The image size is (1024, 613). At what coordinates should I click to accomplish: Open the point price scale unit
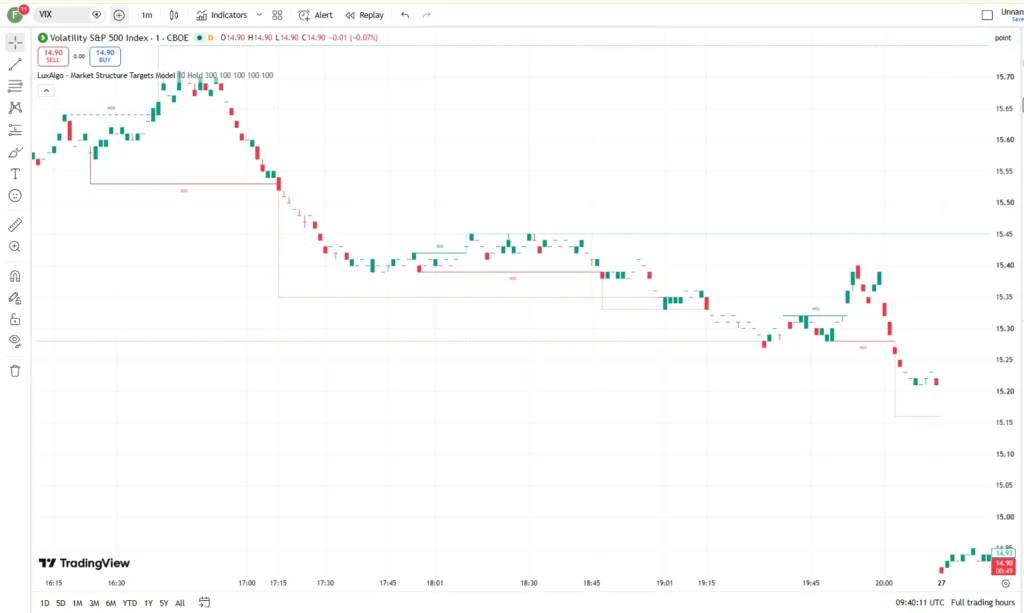pos(1003,38)
